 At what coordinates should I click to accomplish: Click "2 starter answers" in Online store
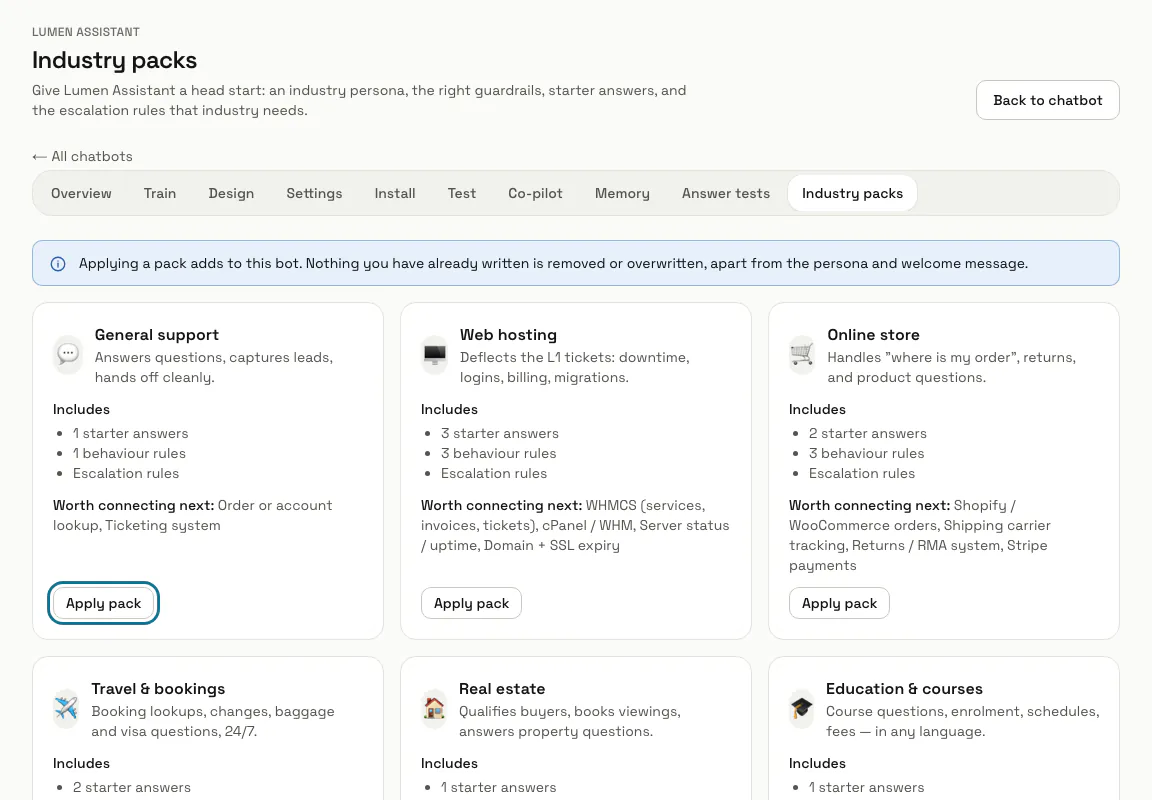[x=868, y=433]
